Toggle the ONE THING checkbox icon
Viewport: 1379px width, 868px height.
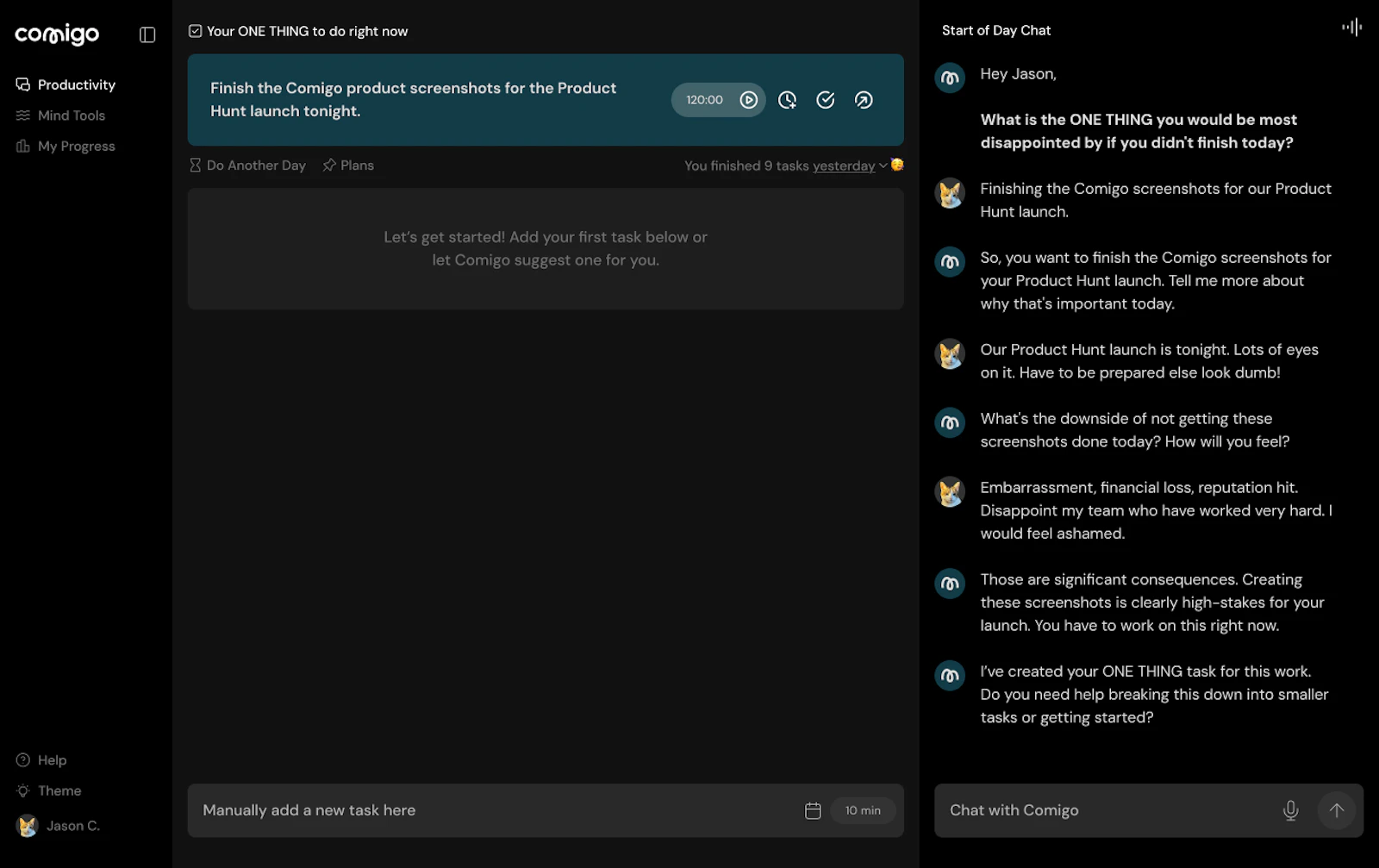(196, 31)
